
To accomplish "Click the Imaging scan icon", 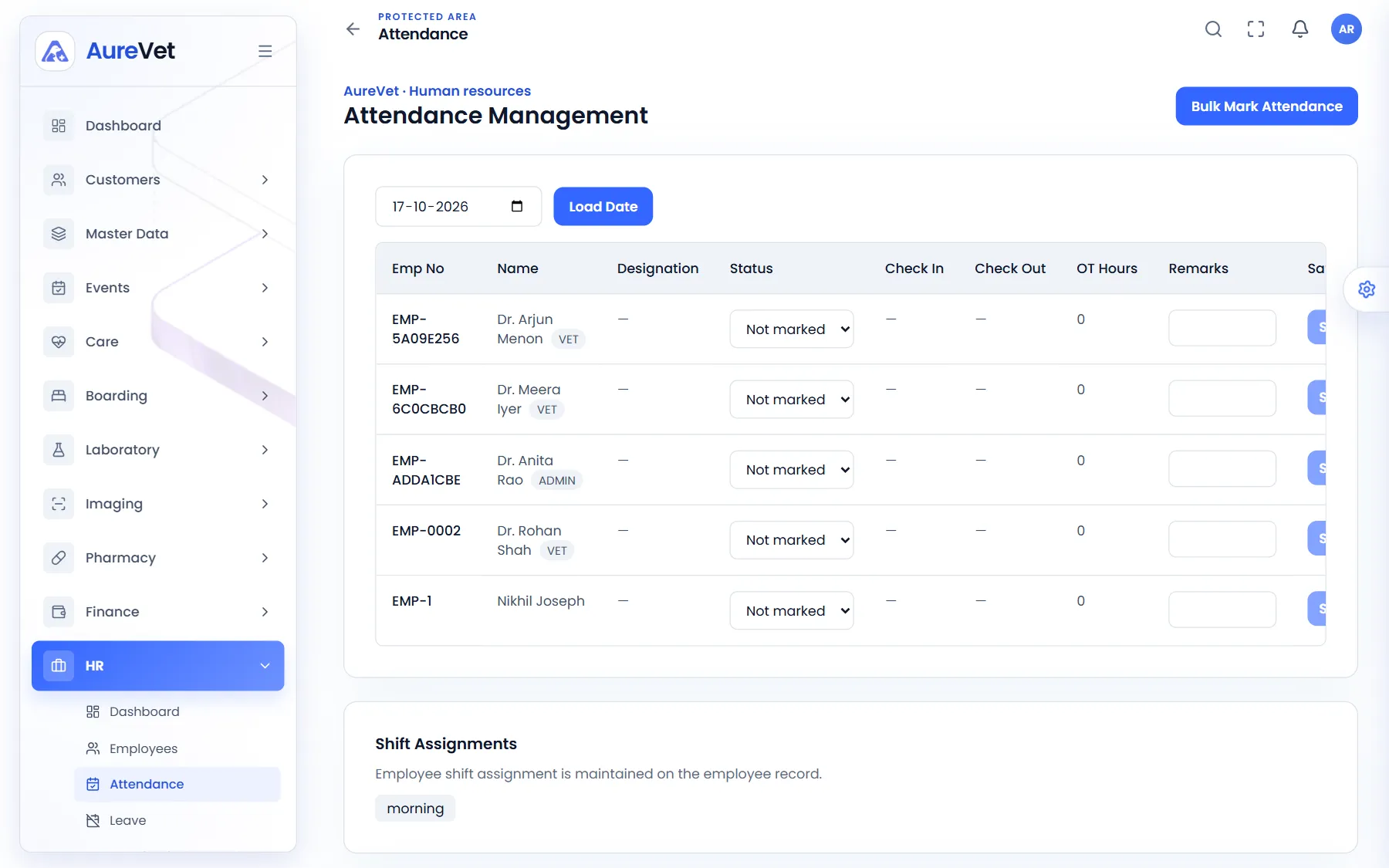I will 59,504.
